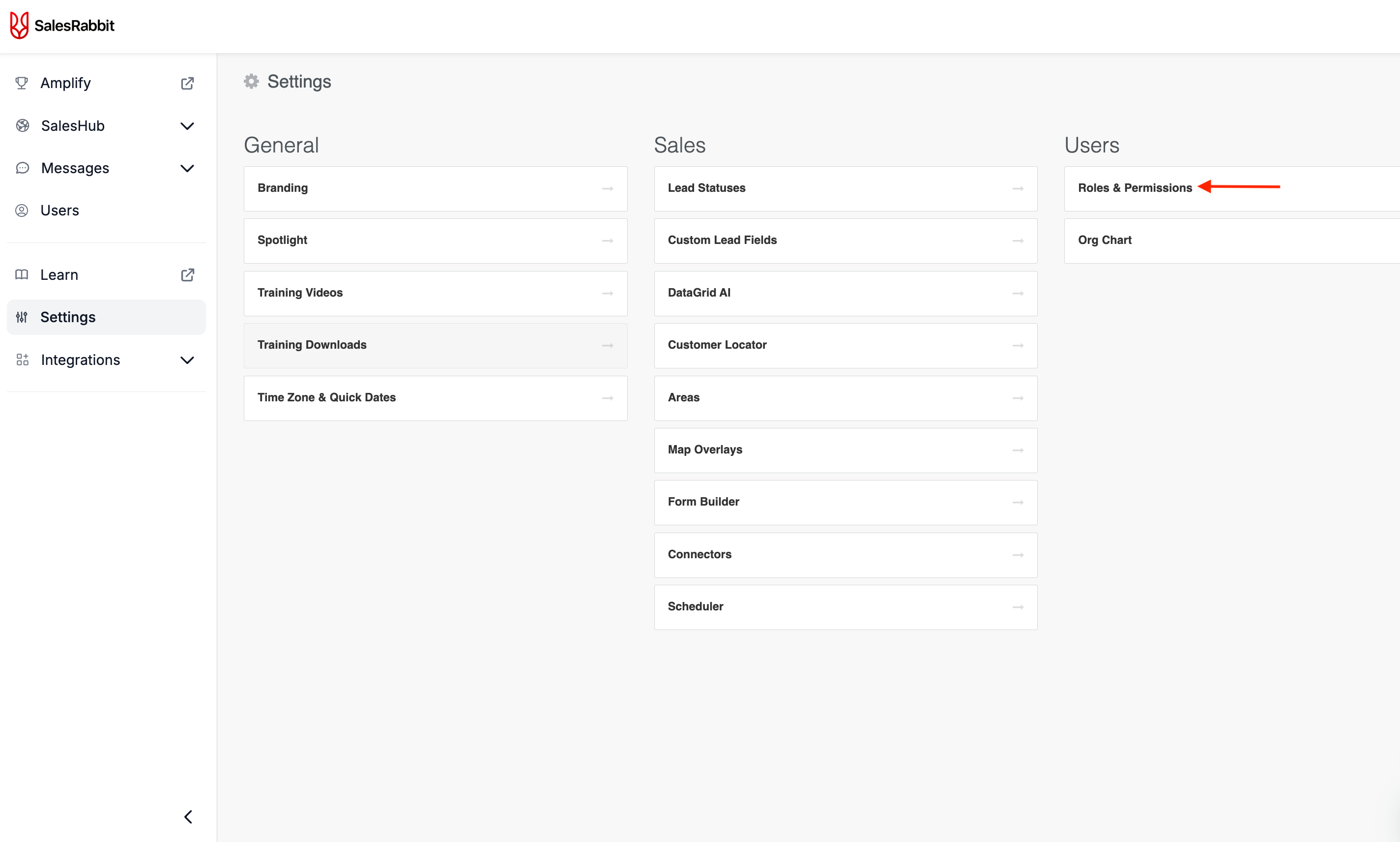The image size is (1400, 842).
Task: Open Spotlight settings
Action: [x=436, y=241]
